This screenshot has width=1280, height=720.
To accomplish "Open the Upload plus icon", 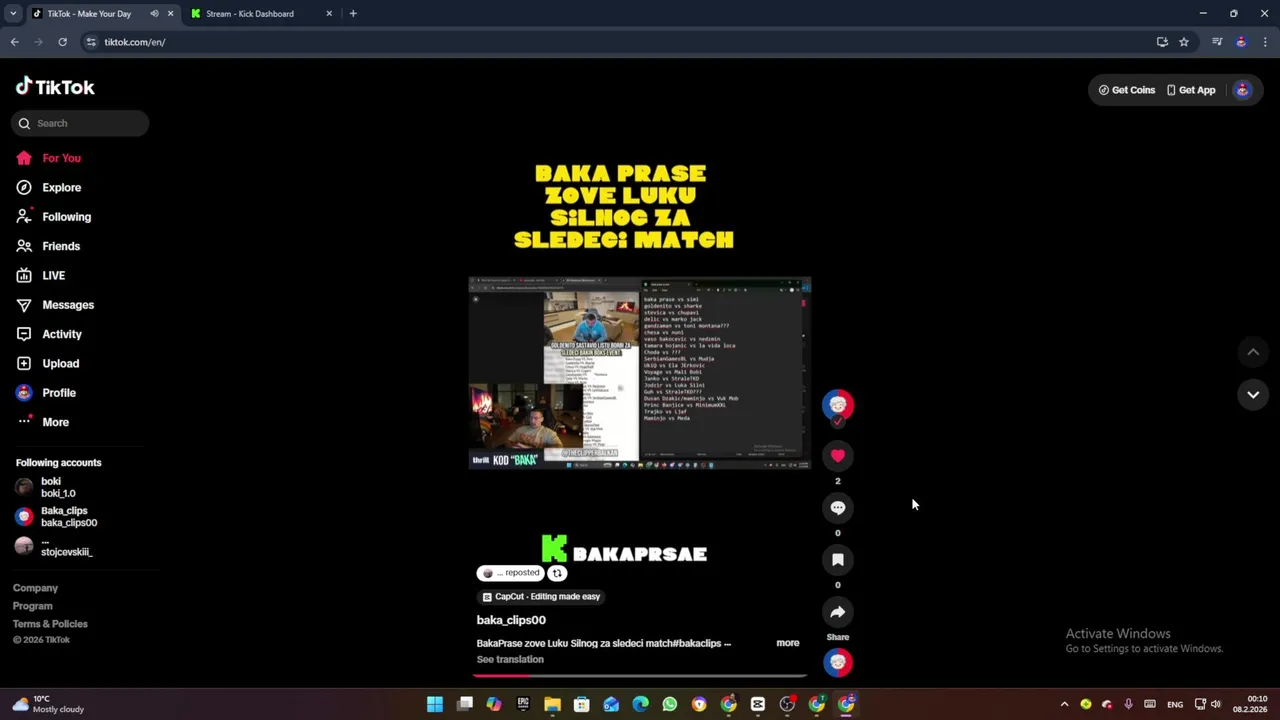I will click(x=24, y=363).
